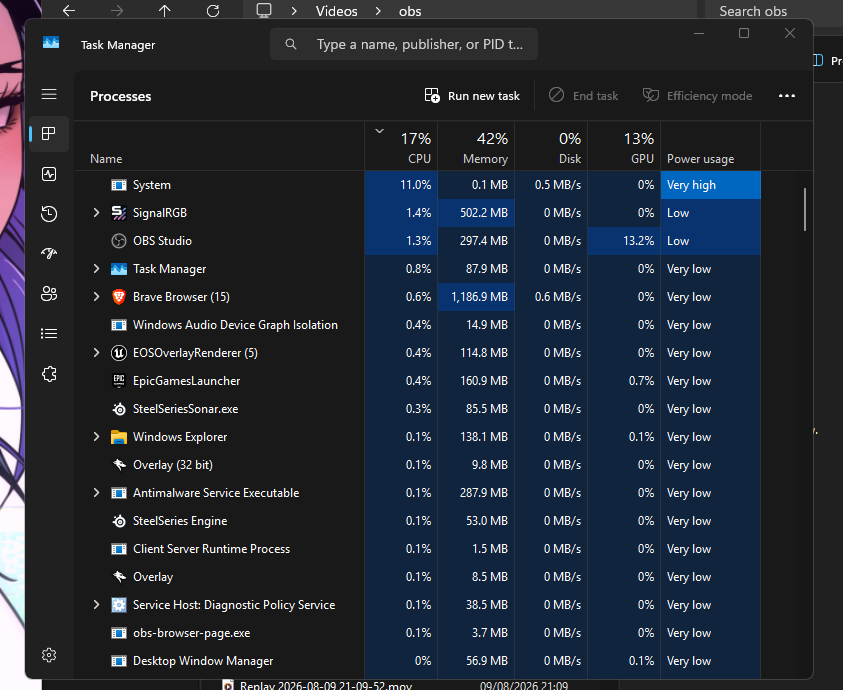843x690 pixels.
Task: Click the process list vertical scrollbar
Action: coord(805,209)
